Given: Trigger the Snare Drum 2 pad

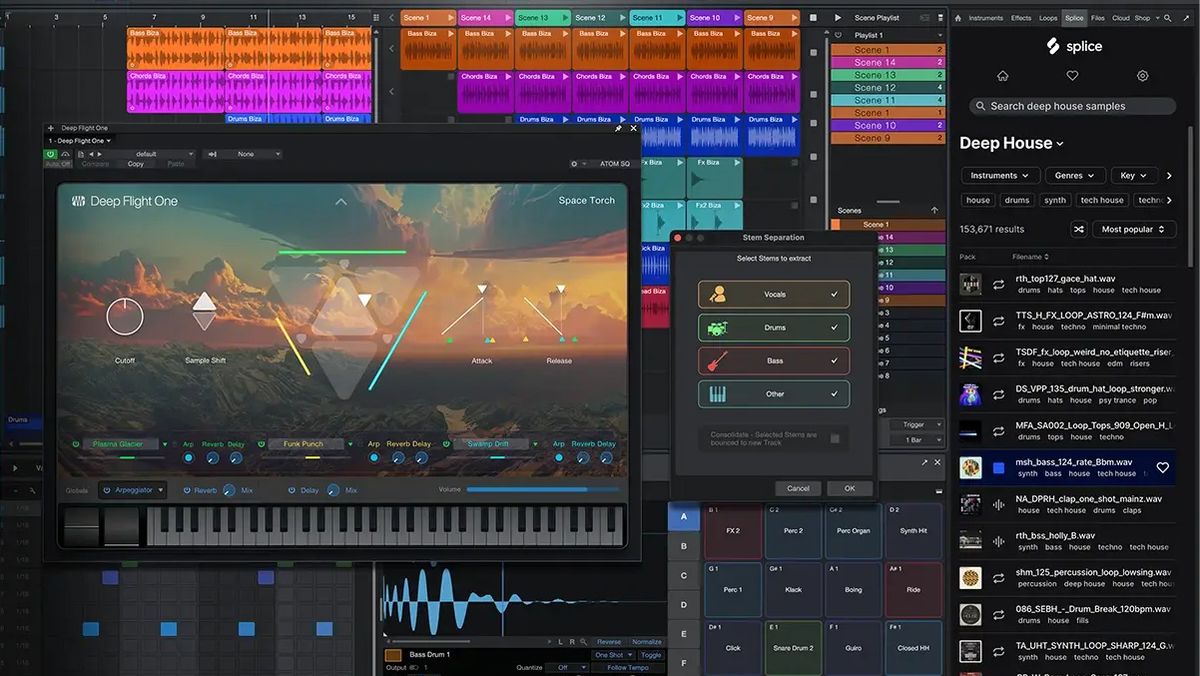Looking at the screenshot, I should click(793, 647).
